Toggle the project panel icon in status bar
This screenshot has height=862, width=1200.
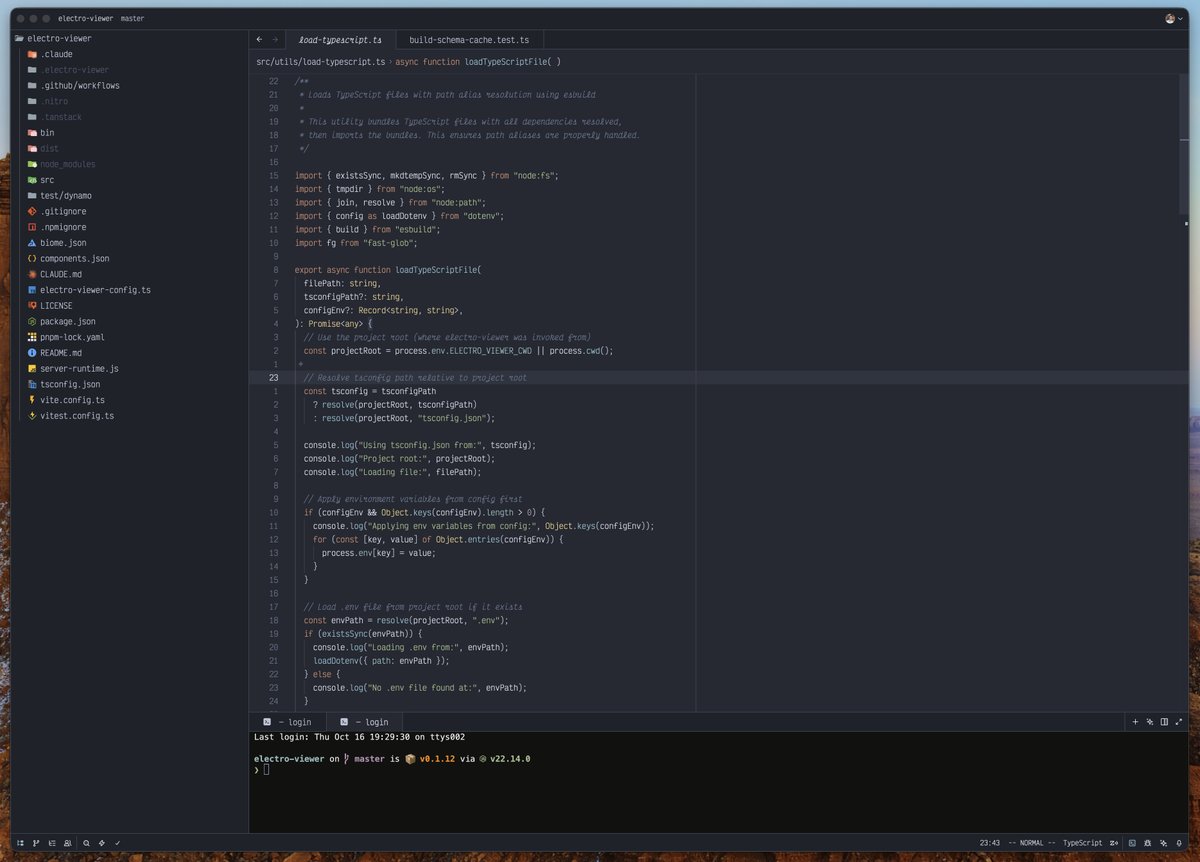20,843
